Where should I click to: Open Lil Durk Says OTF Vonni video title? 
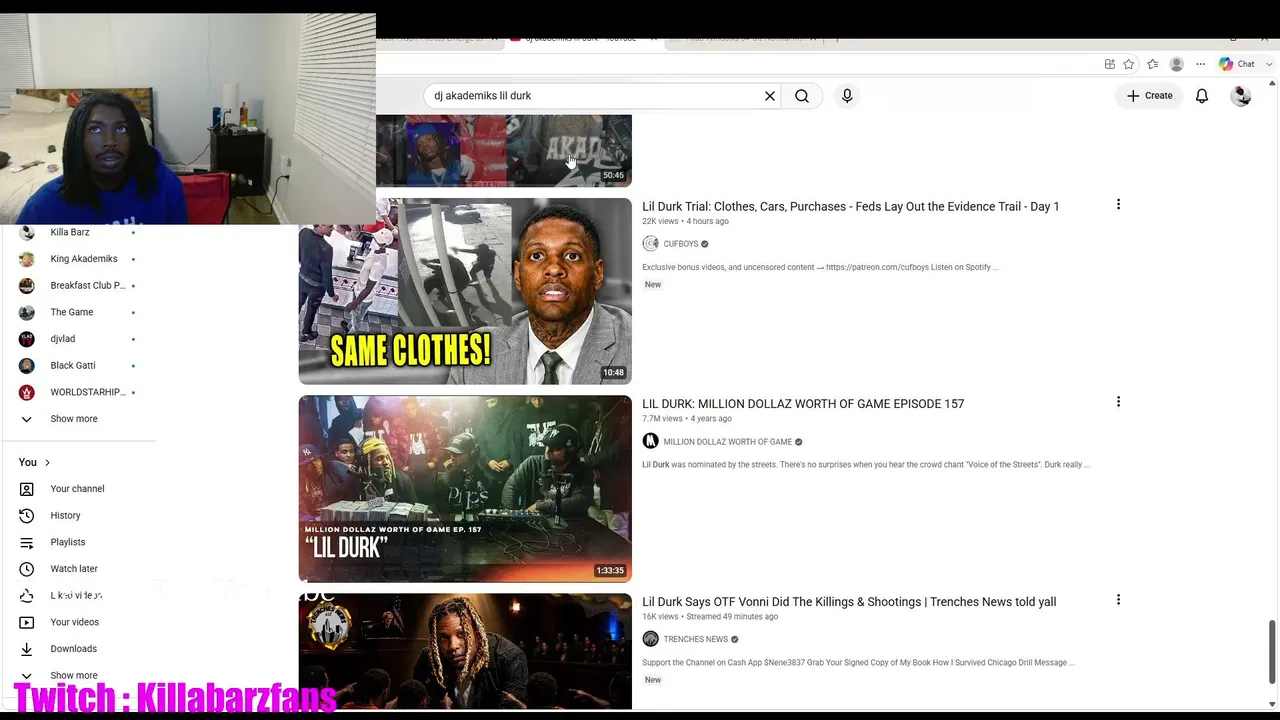(849, 602)
